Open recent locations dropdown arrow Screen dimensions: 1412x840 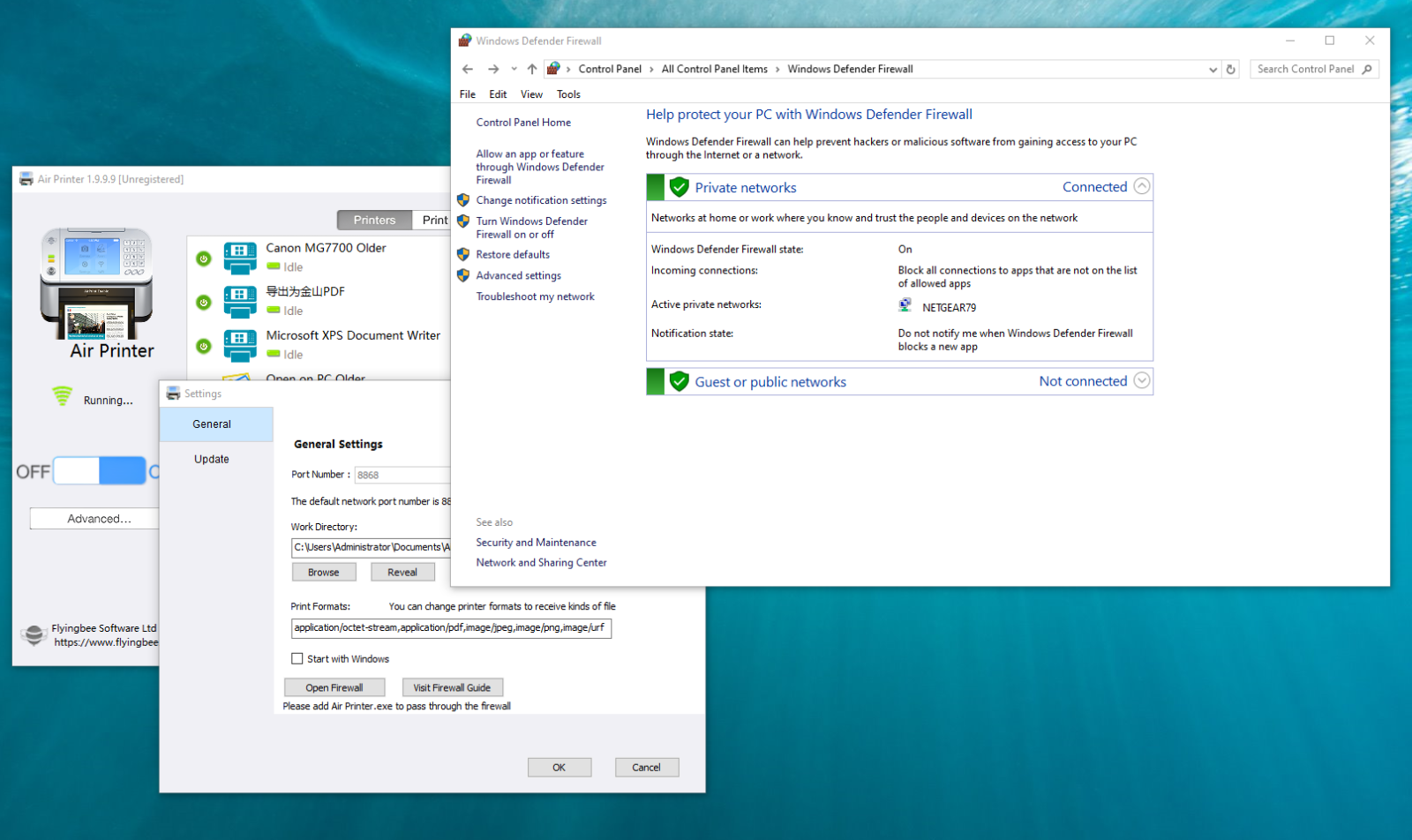point(514,69)
